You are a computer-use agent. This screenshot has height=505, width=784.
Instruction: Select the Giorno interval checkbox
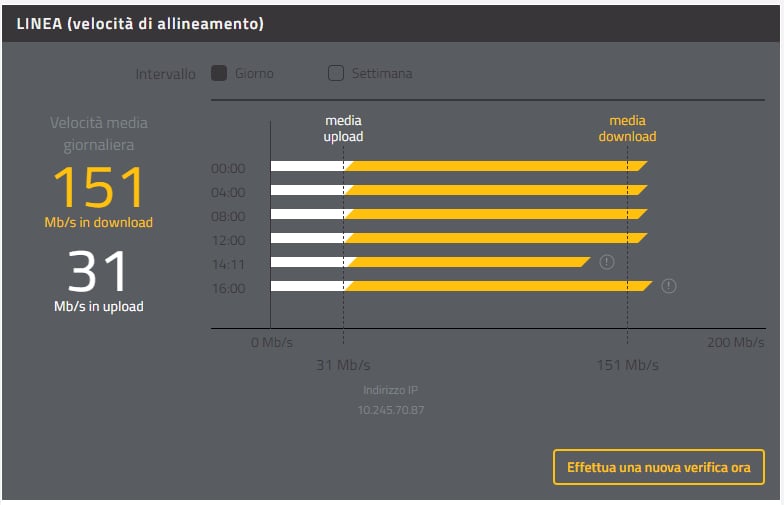219,73
